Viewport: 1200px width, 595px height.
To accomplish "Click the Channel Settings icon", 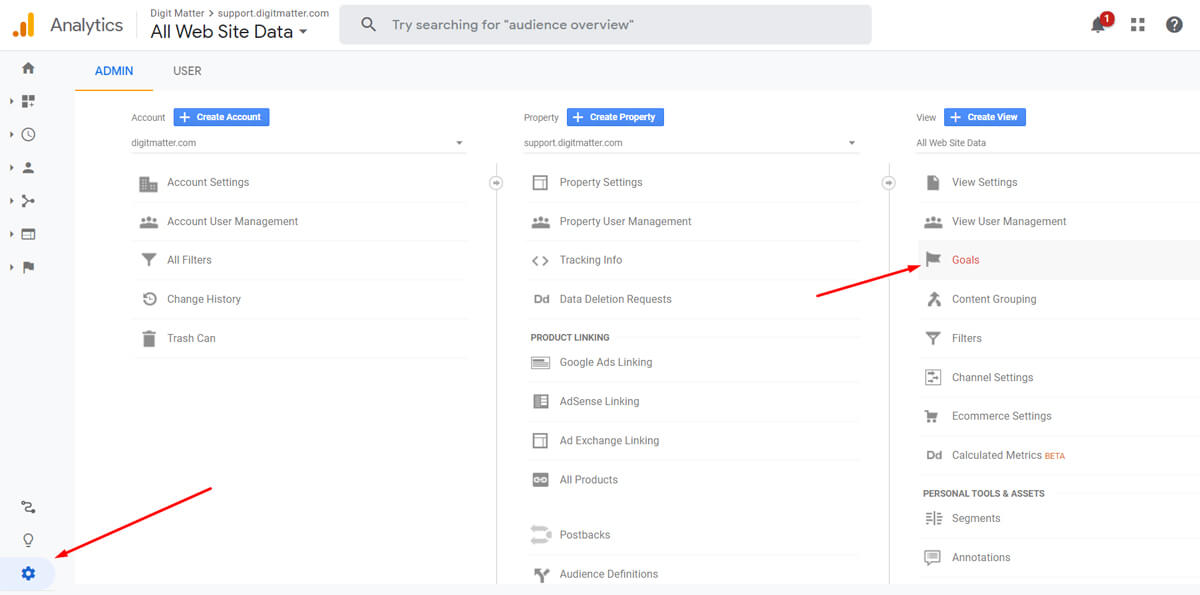I will (x=933, y=377).
